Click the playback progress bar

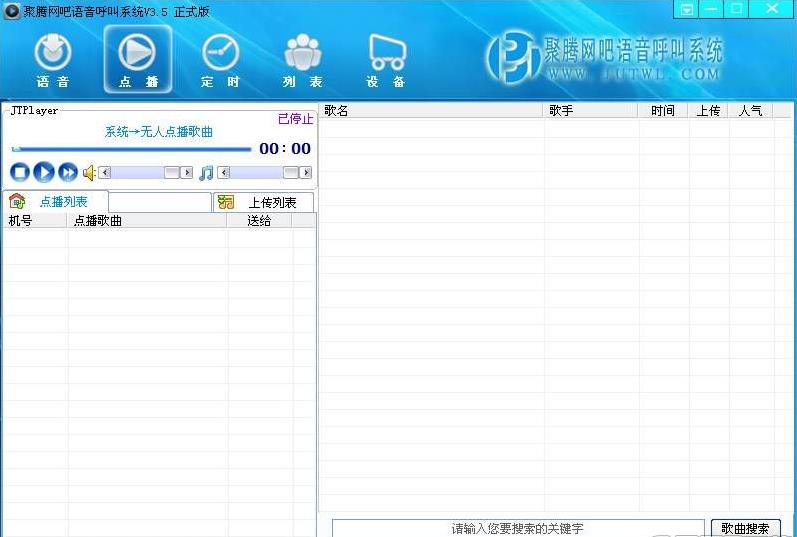click(x=131, y=149)
